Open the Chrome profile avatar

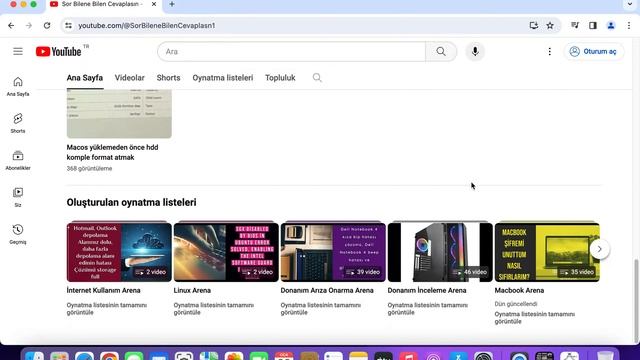click(611, 25)
